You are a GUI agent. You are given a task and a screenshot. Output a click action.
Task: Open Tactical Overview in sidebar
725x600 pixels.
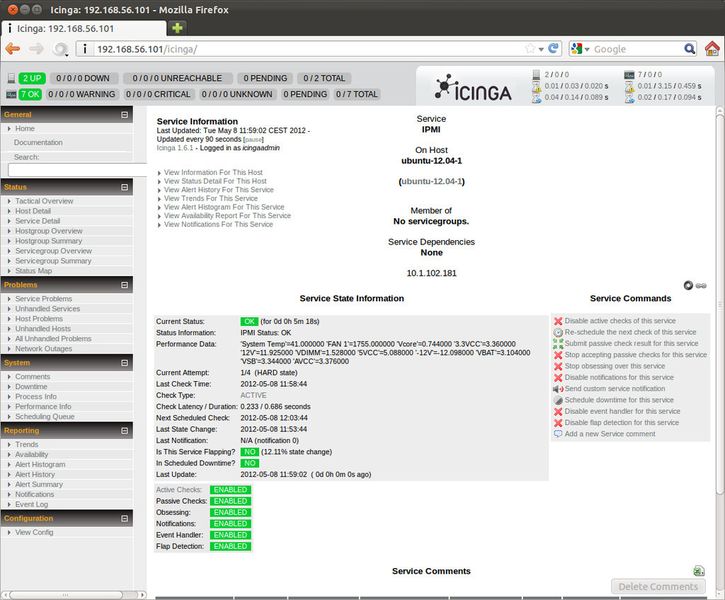click(44, 201)
